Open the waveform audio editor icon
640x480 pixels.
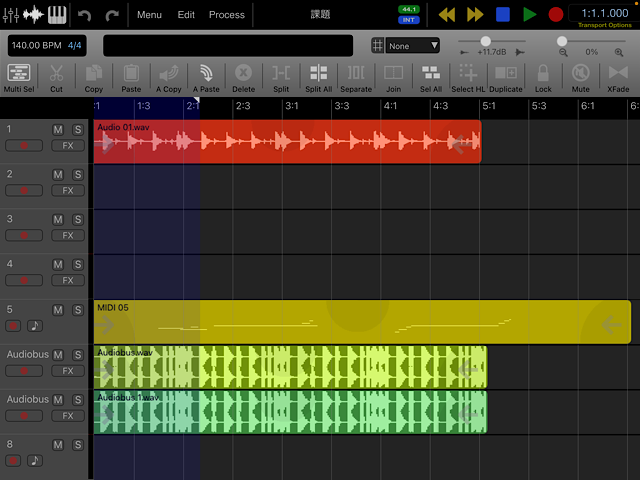[33, 15]
